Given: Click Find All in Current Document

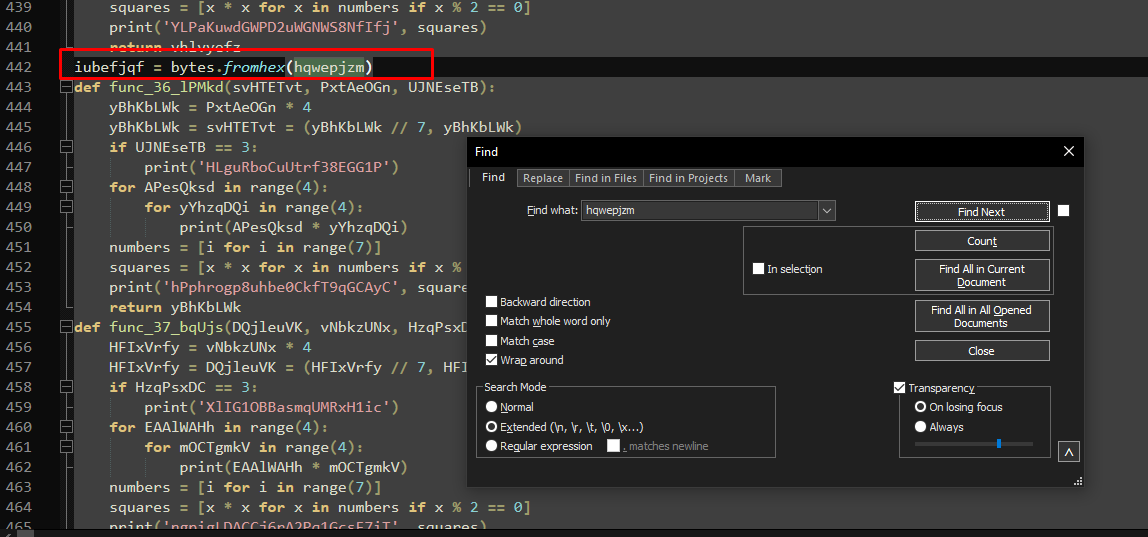Looking at the screenshot, I should (x=982, y=275).
